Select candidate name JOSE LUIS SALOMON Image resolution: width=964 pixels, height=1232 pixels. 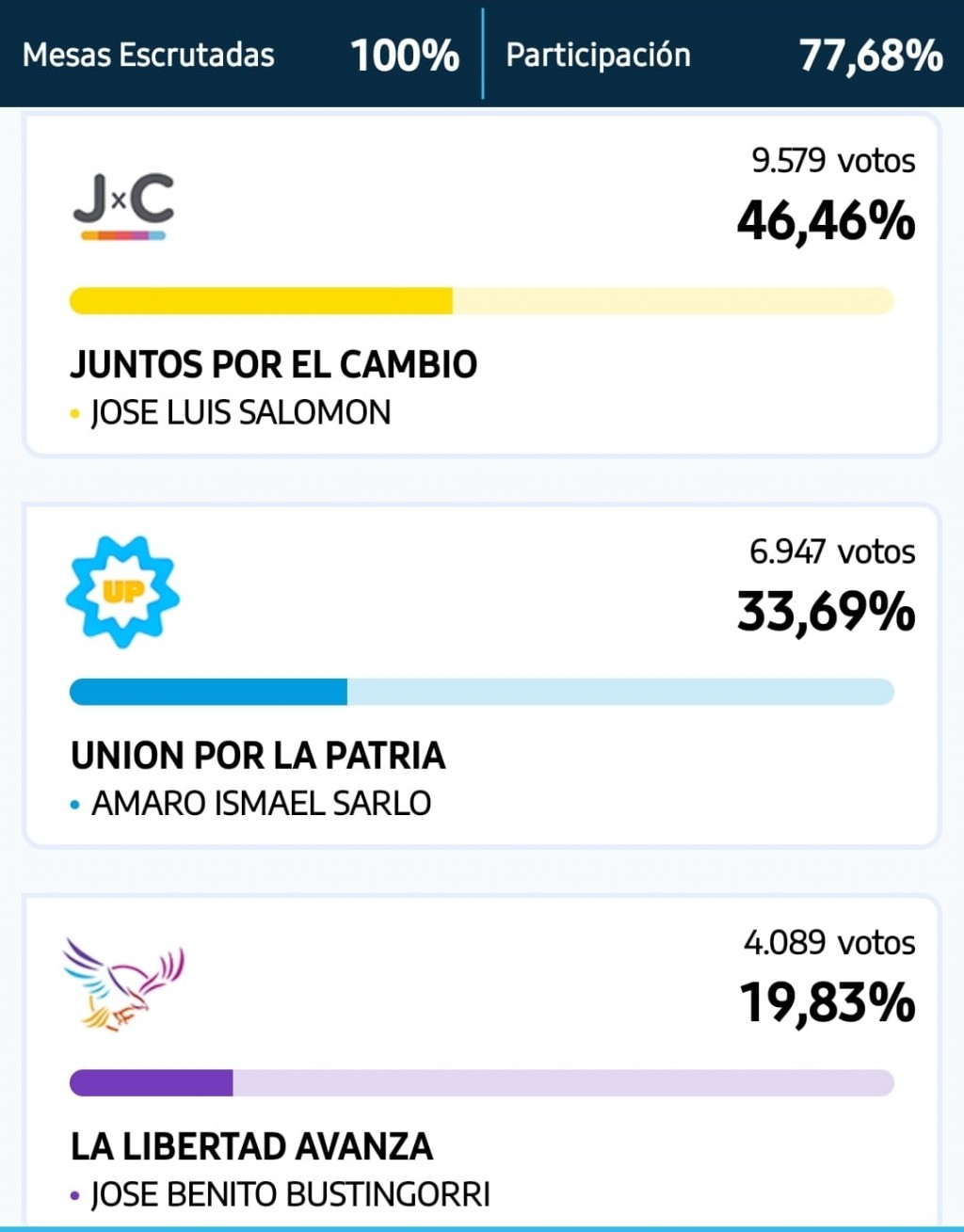(241, 413)
